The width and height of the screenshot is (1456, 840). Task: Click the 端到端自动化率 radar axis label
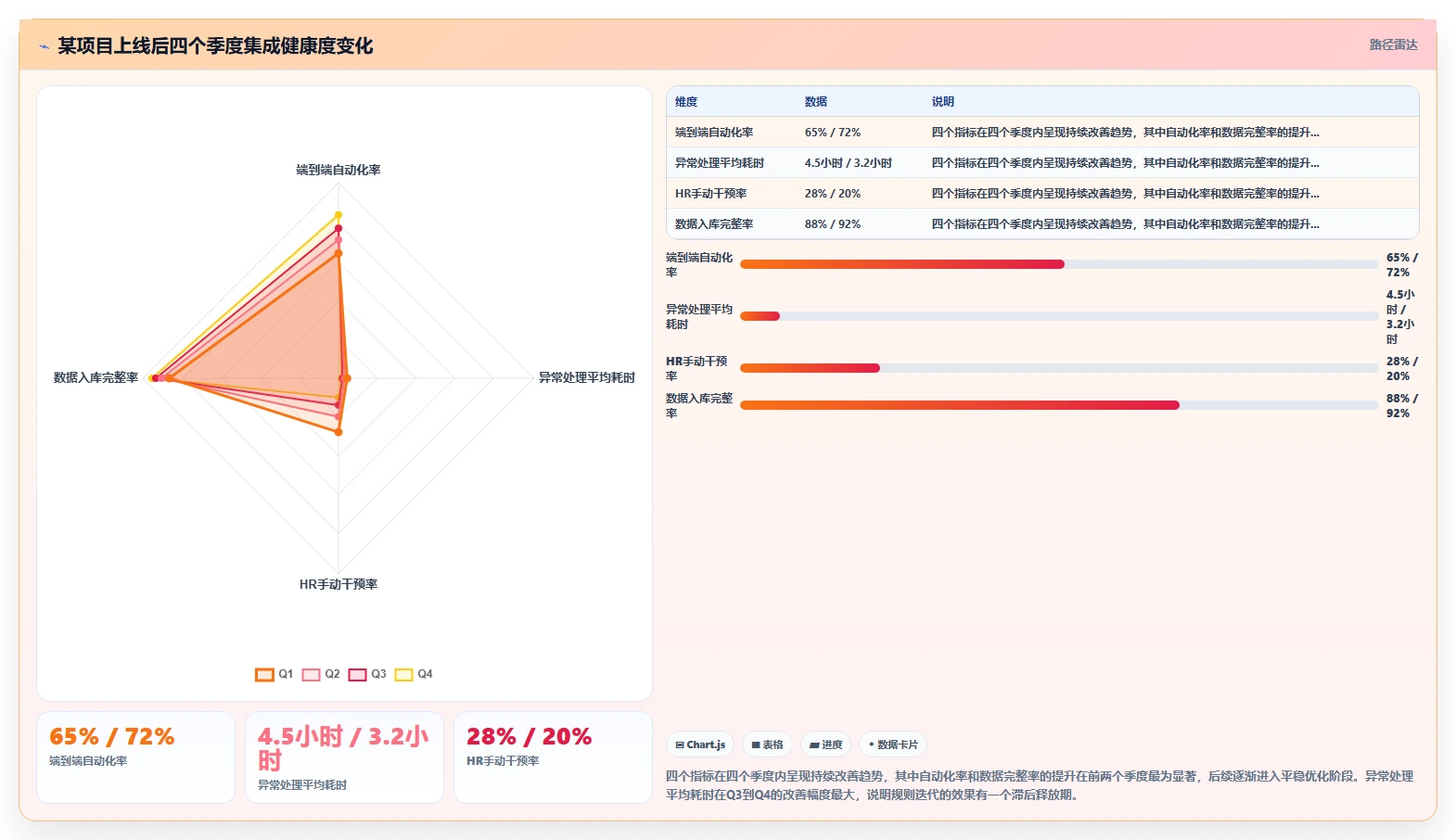pyautogui.click(x=338, y=170)
